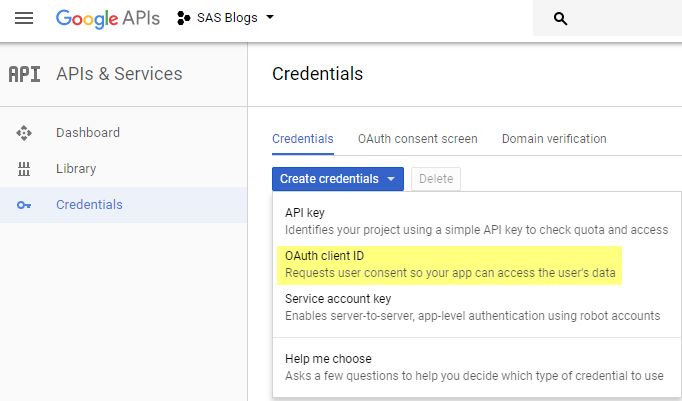Click the Library sidebar icon

pos(24,169)
